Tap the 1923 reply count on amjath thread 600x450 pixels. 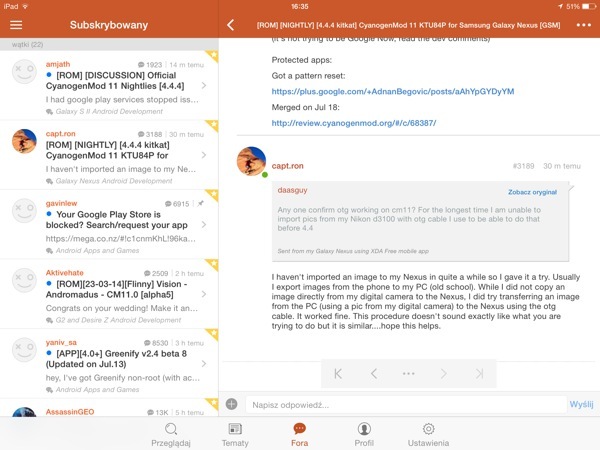tap(150, 65)
